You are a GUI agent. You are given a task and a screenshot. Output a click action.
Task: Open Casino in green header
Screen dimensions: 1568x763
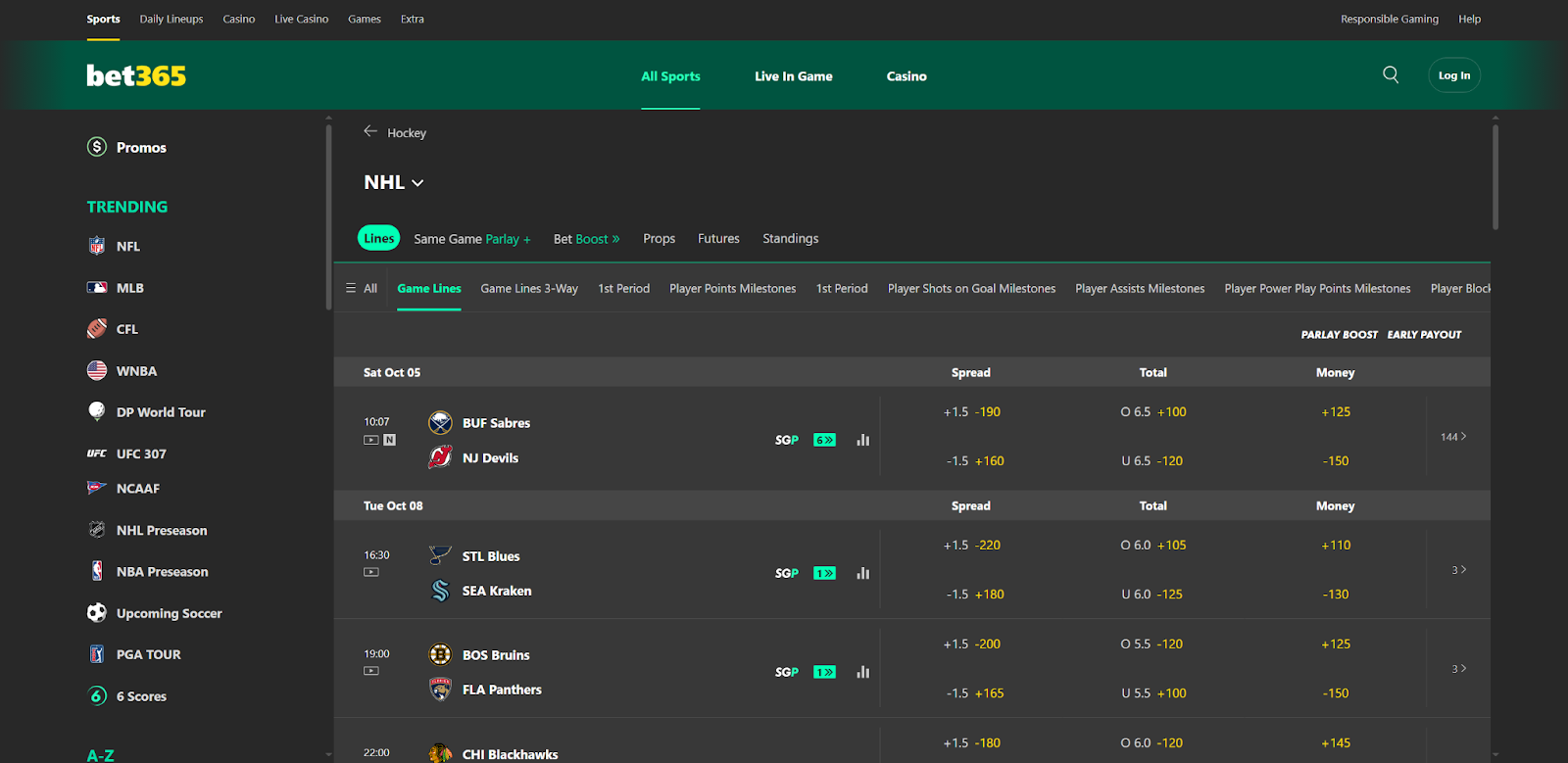(906, 76)
